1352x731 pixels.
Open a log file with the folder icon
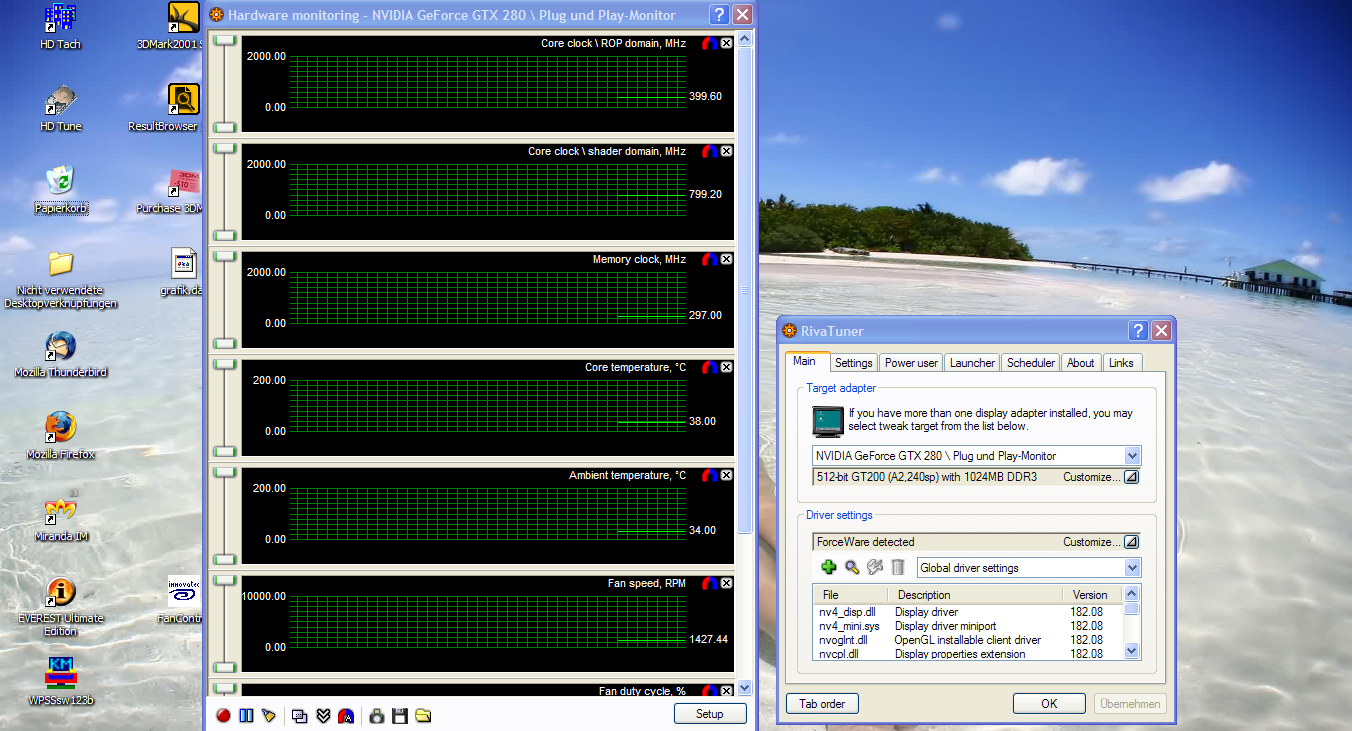coord(423,715)
